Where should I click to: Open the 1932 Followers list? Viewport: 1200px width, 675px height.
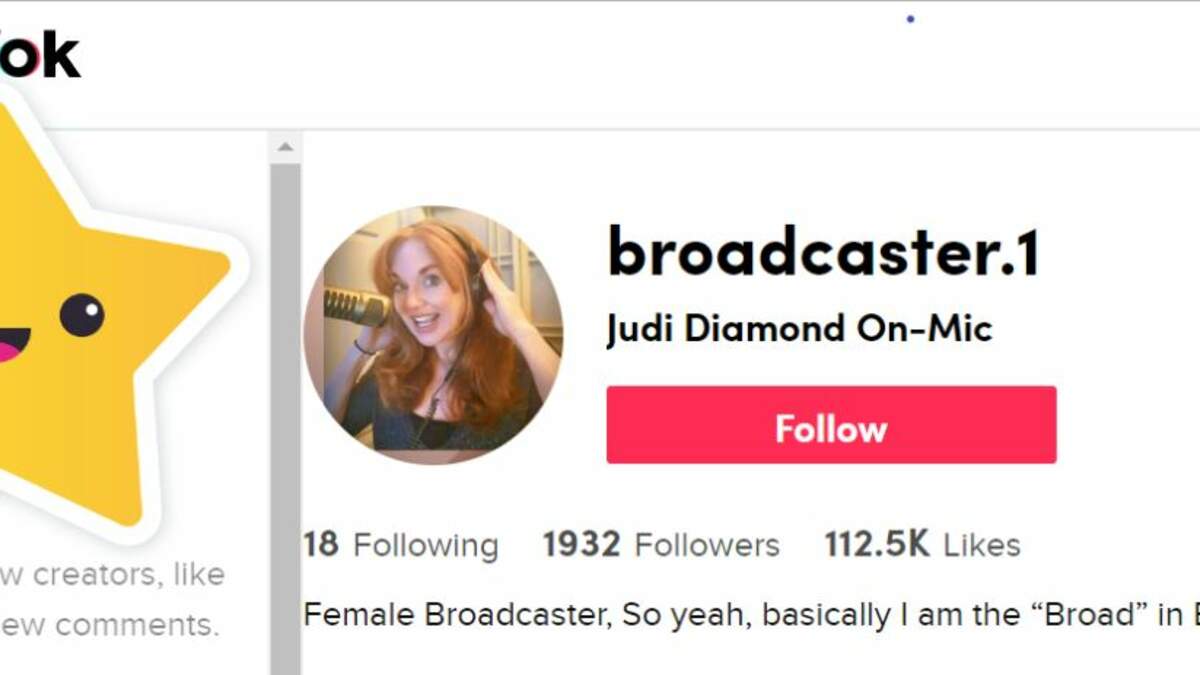coord(661,545)
